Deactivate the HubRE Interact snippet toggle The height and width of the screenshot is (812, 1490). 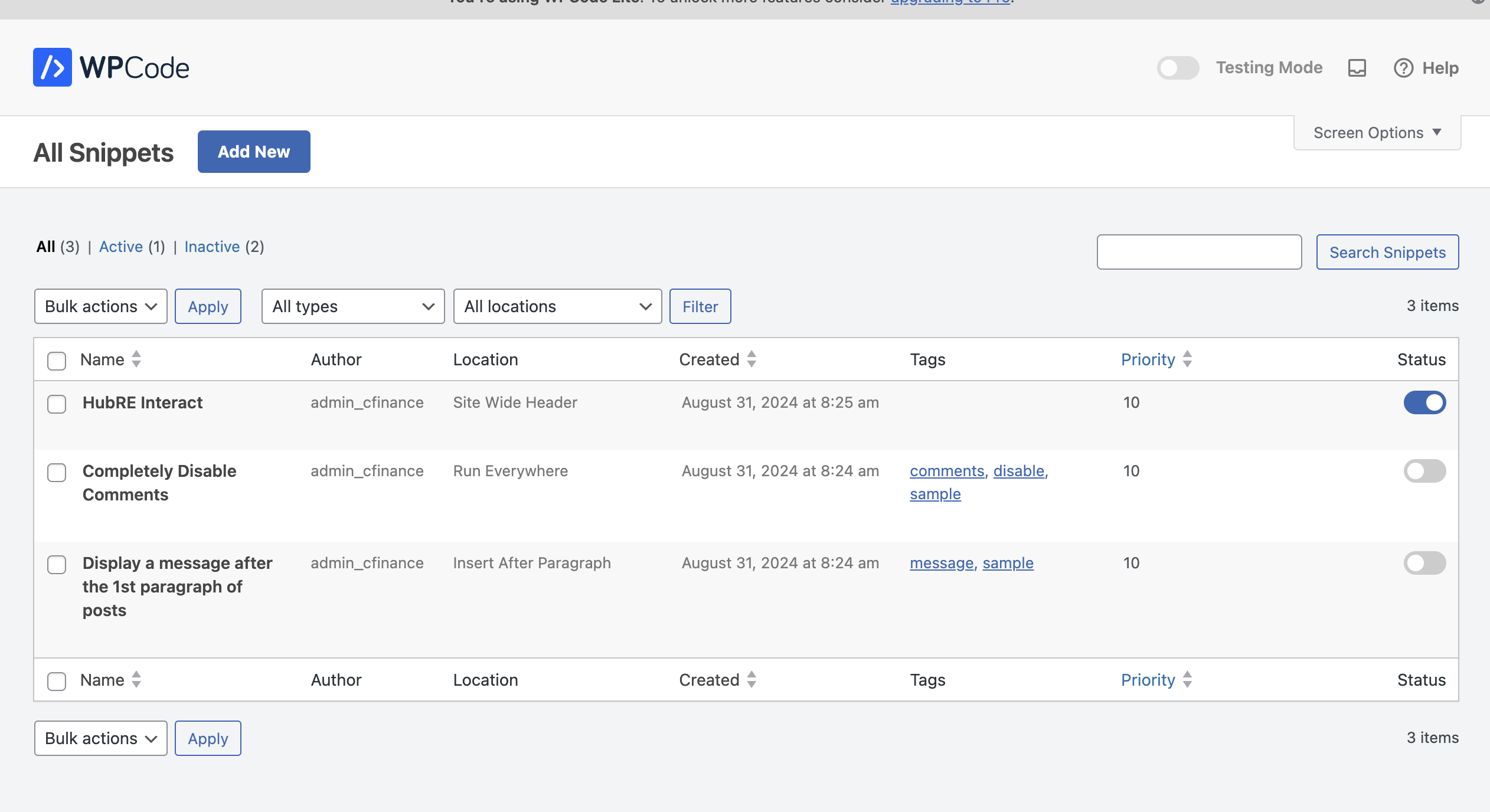[1424, 402]
